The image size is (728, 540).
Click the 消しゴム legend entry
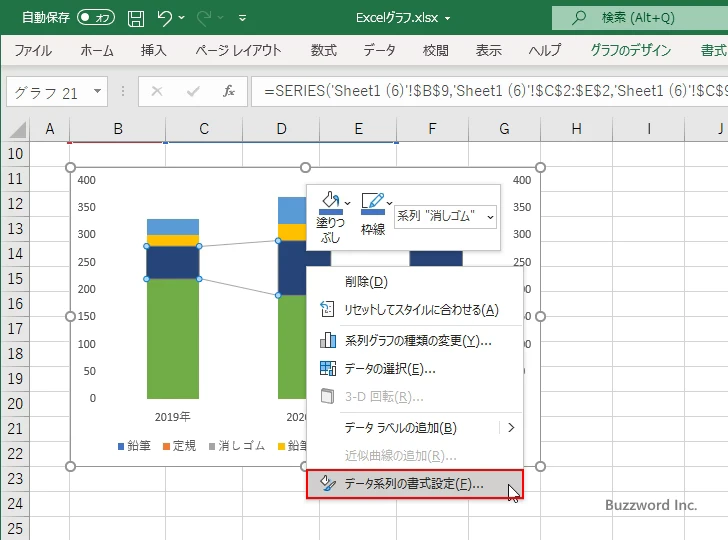[237, 446]
